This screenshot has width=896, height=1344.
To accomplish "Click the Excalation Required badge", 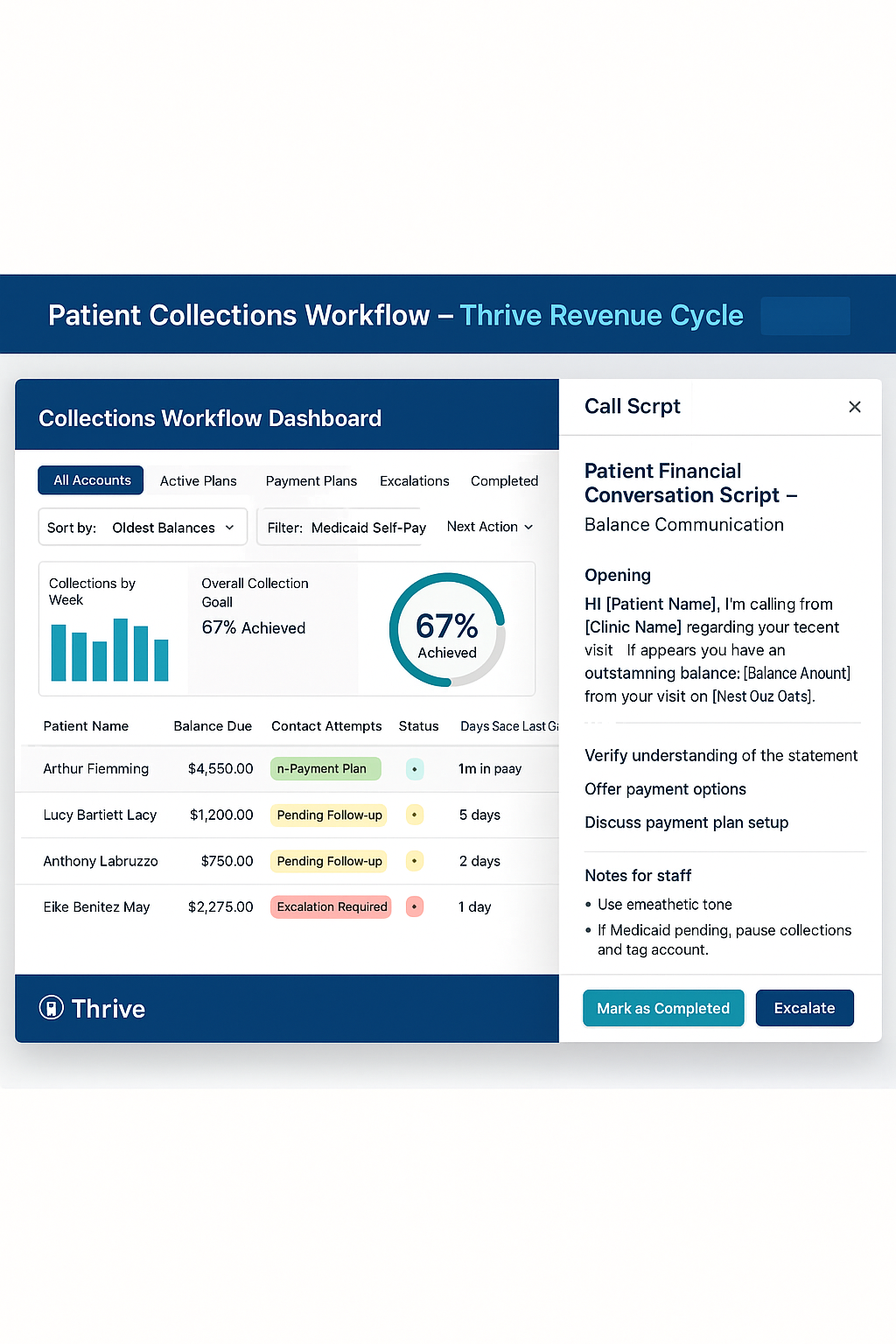I will click(x=331, y=906).
